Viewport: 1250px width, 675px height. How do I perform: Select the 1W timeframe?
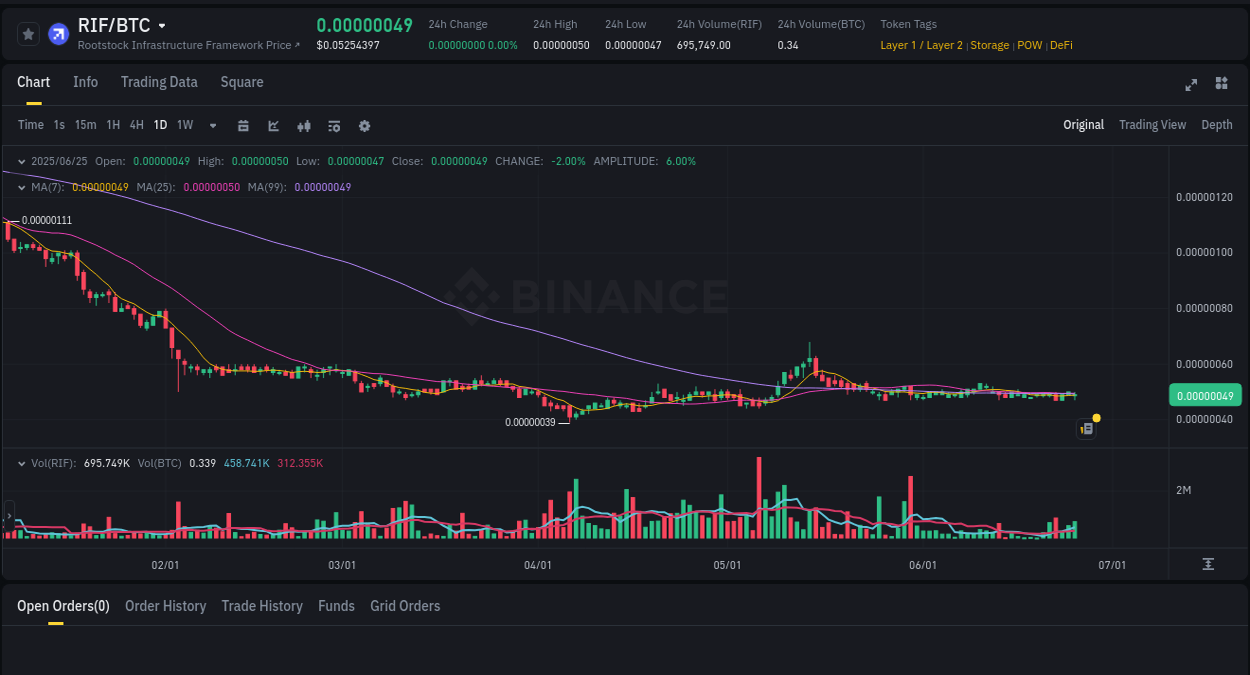pos(184,125)
